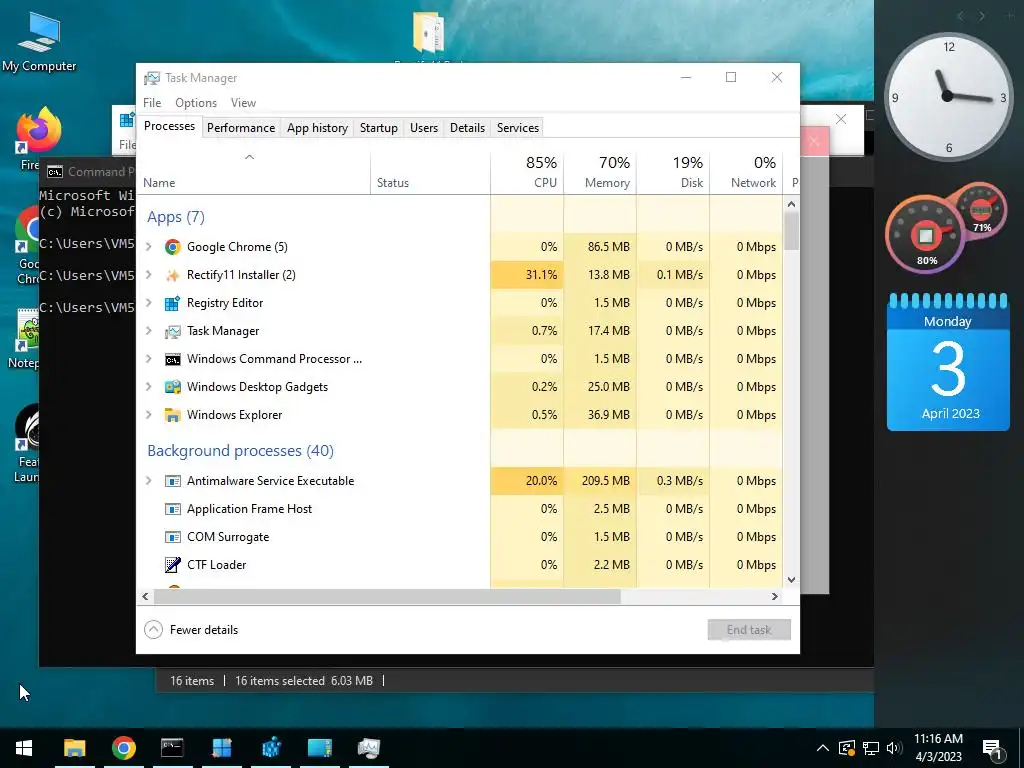
Task: Click the Google Chrome process icon
Action: (x=172, y=247)
